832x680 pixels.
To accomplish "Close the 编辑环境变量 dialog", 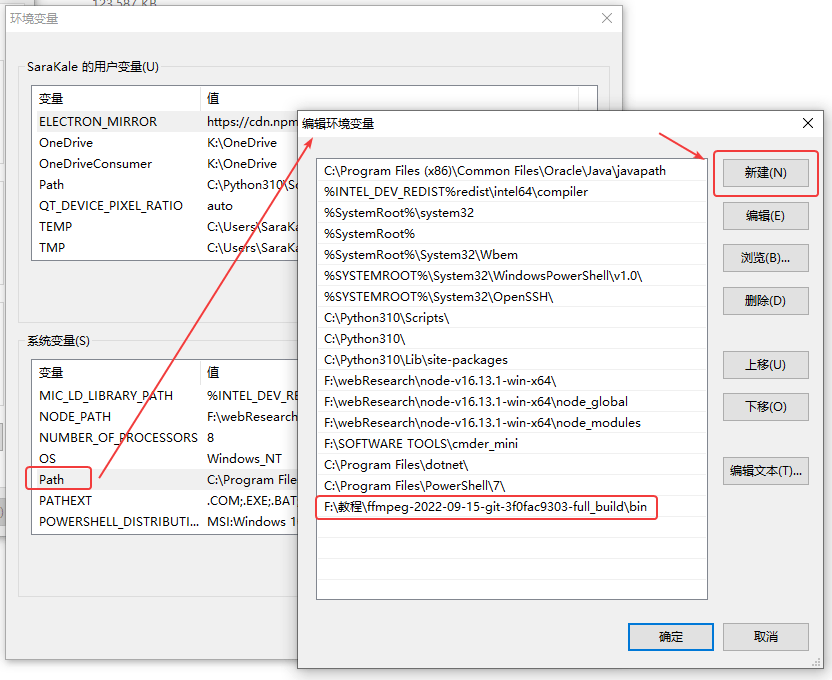I will point(807,123).
